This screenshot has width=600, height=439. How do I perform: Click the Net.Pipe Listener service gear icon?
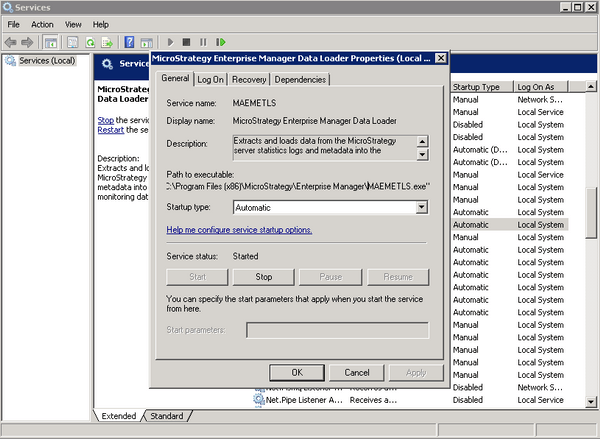[259, 400]
